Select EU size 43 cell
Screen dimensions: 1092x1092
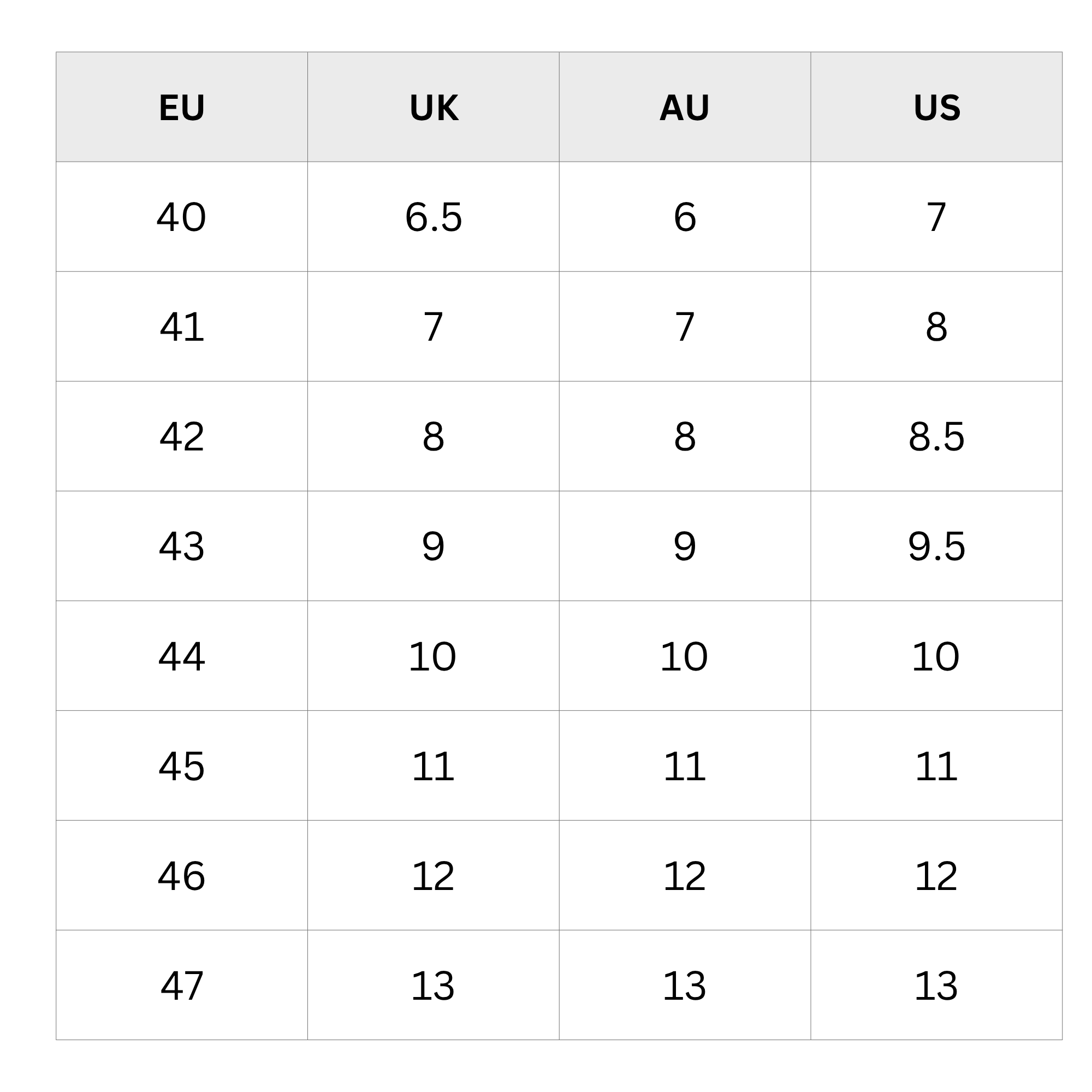coord(181,546)
